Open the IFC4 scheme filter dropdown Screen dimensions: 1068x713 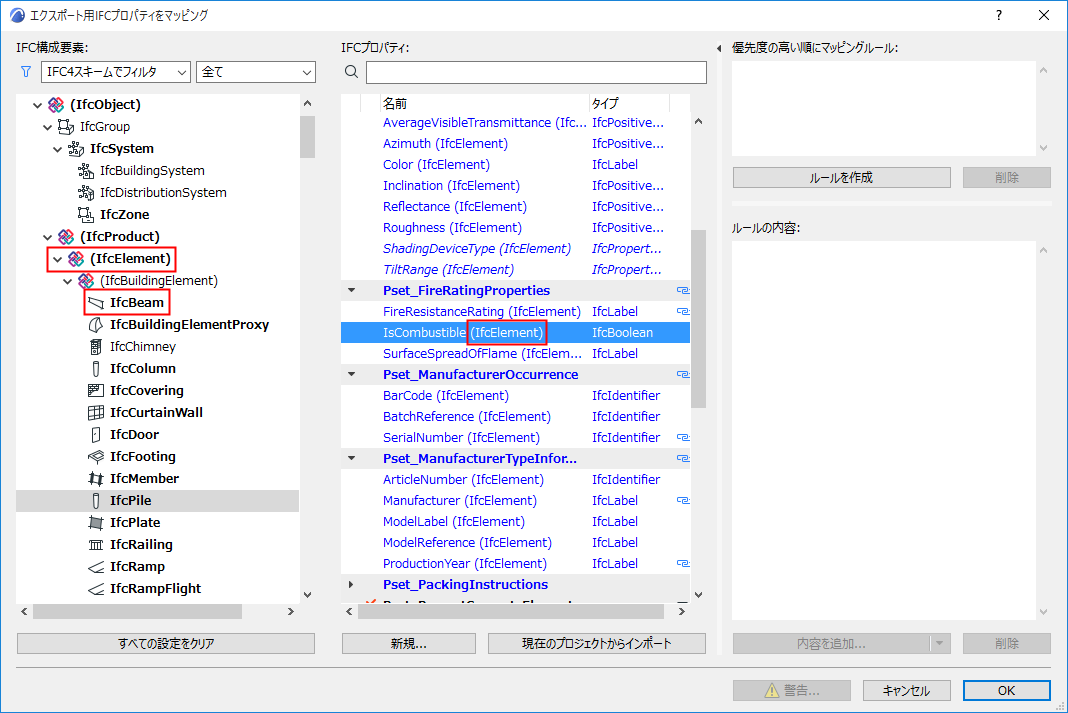tap(115, 72)
